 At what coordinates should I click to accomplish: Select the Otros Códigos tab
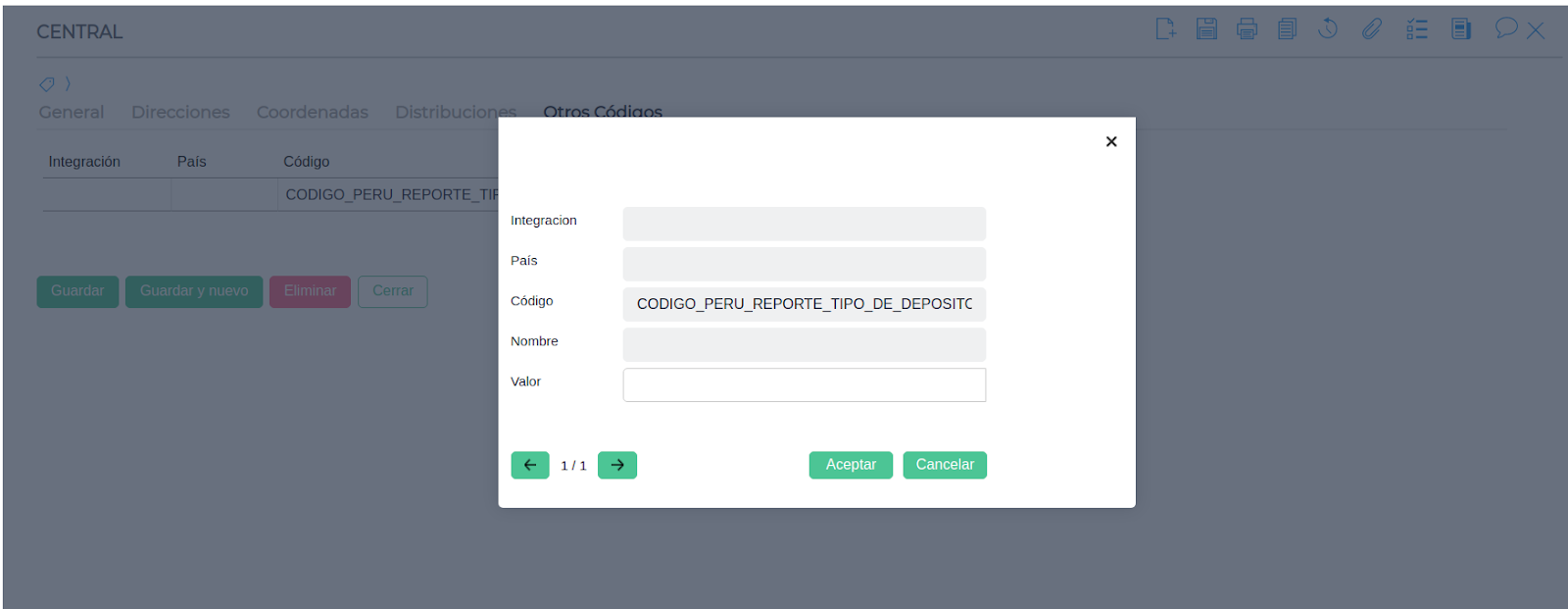click(x=603, y=111)
